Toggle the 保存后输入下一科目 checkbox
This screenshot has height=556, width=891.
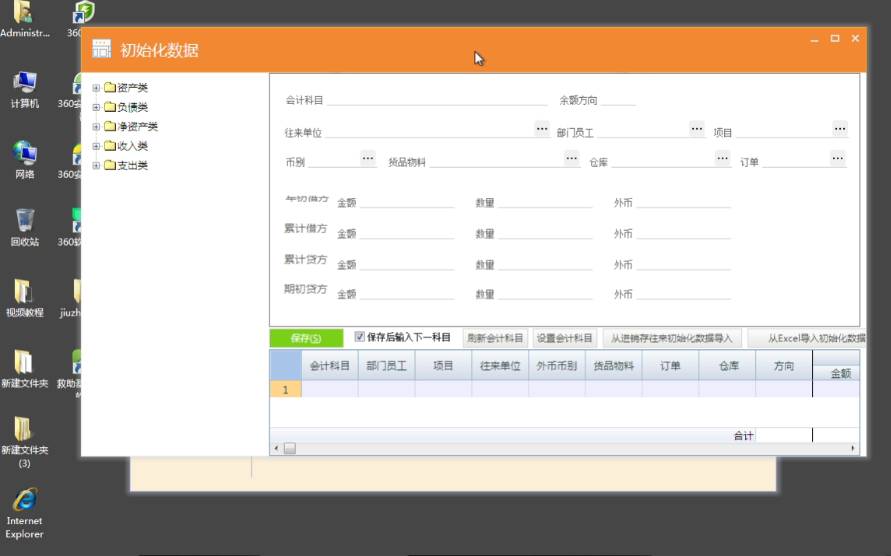click(x=360, y=338)
